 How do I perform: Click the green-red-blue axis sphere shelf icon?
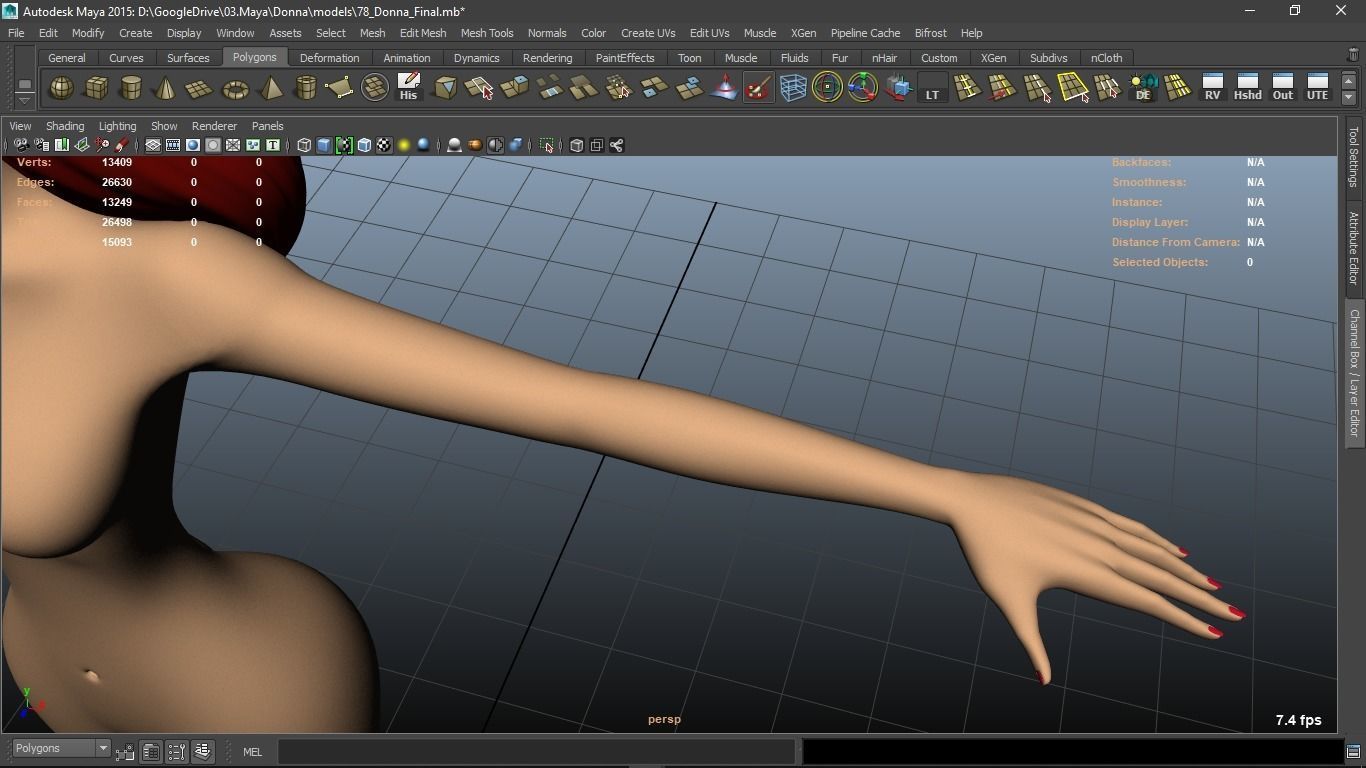[862, 88]
